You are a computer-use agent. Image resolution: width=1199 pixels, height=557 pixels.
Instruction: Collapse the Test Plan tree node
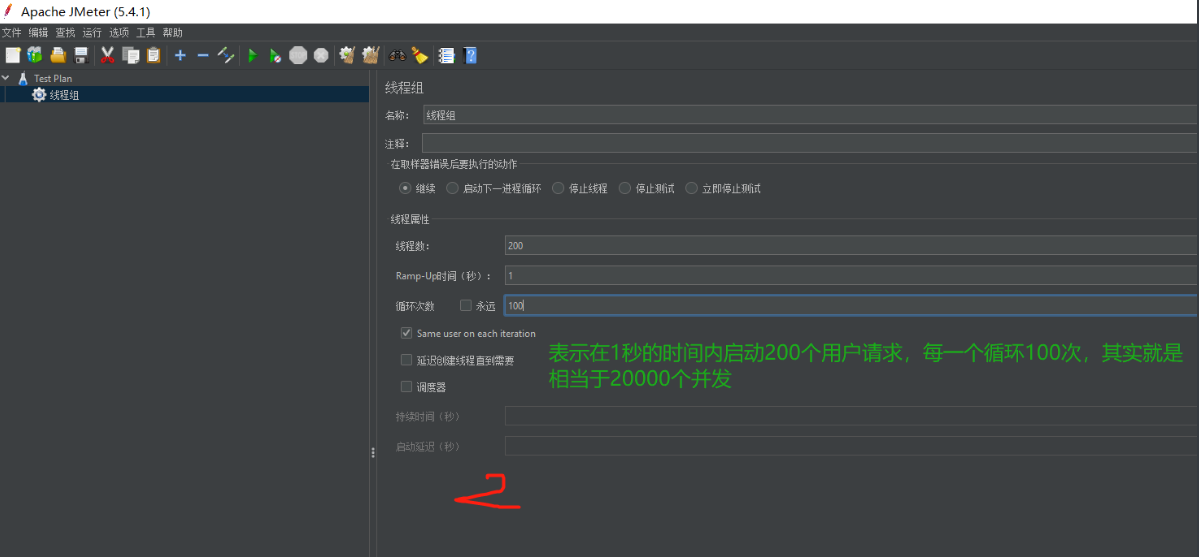click(x=6, y=78)
